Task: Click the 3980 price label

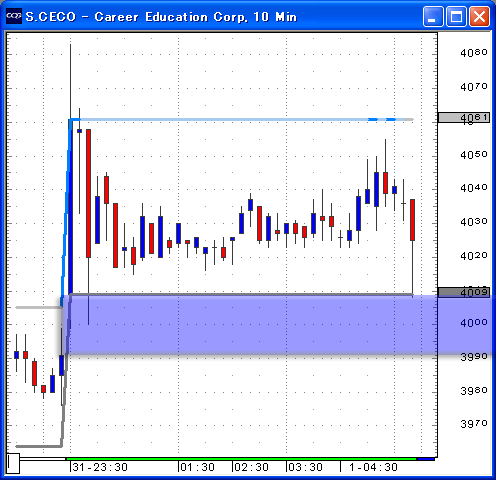Action: (473, 390)
